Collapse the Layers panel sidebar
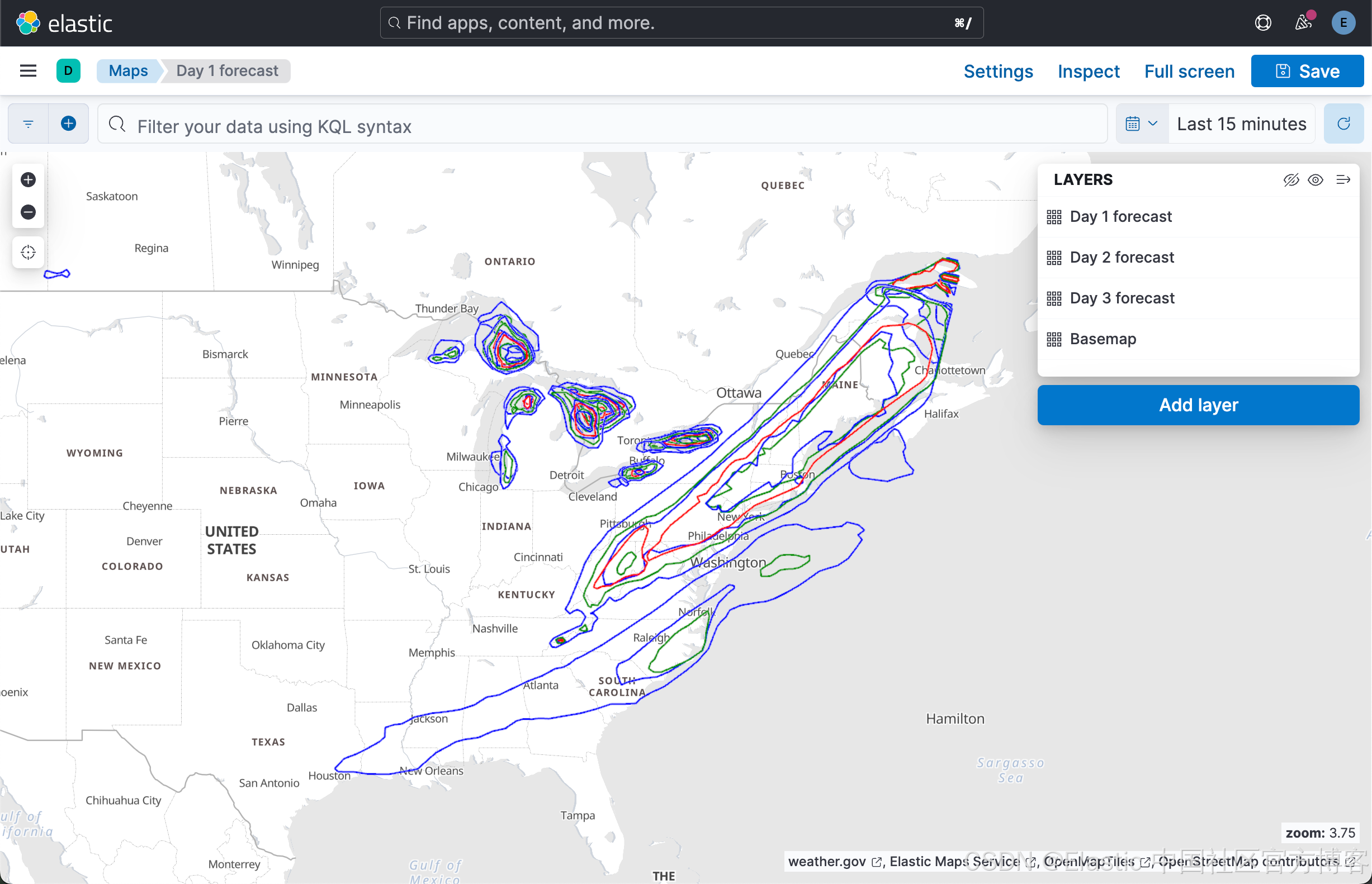This screenshot has height=884, width=1372. pyautogui.click(x=1344, y=180)
